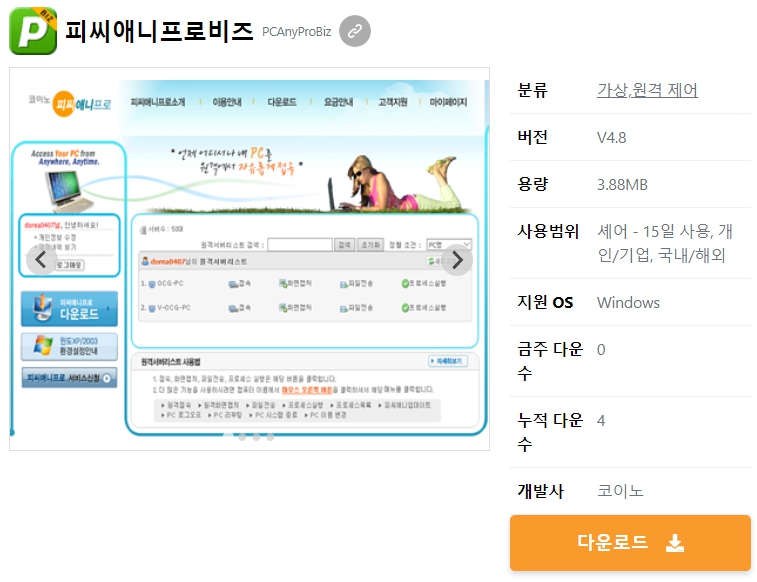The width and height of the screenshot is (757, 582).
Task: Click the 개발사 developer label
Action: click(x=540, y=491)
